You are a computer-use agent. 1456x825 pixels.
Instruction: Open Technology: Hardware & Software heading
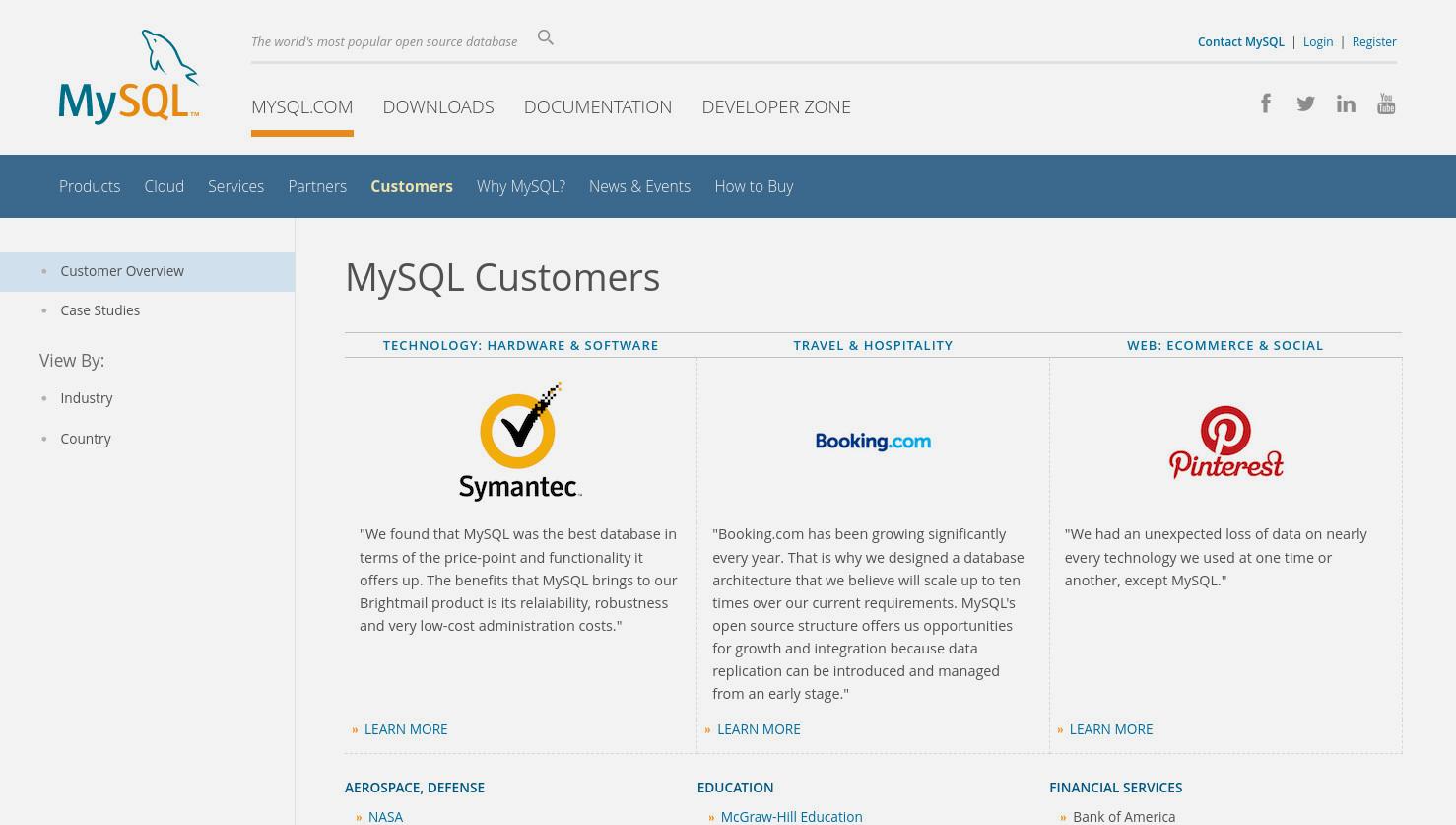(x=520, y=345)
